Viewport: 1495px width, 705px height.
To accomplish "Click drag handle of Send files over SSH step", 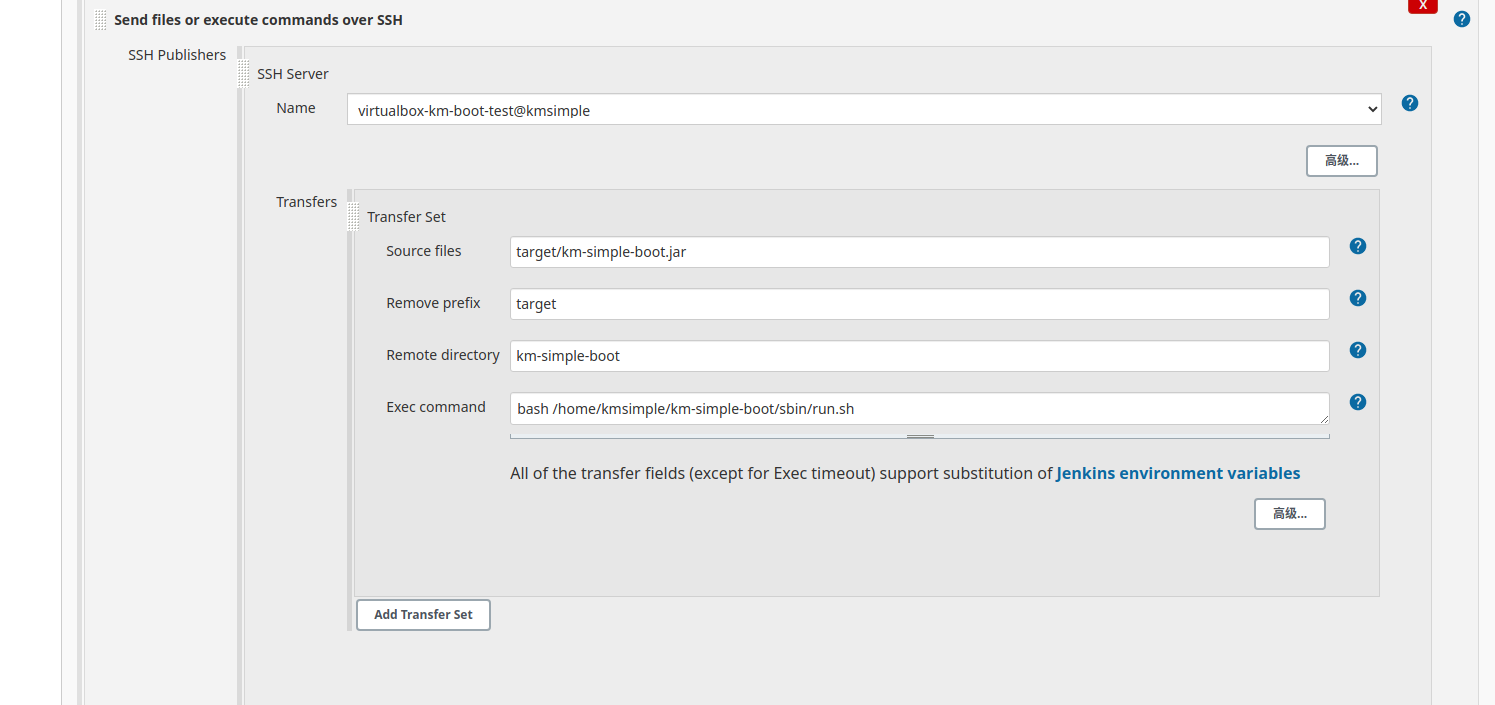I will [x=101, y=19].
